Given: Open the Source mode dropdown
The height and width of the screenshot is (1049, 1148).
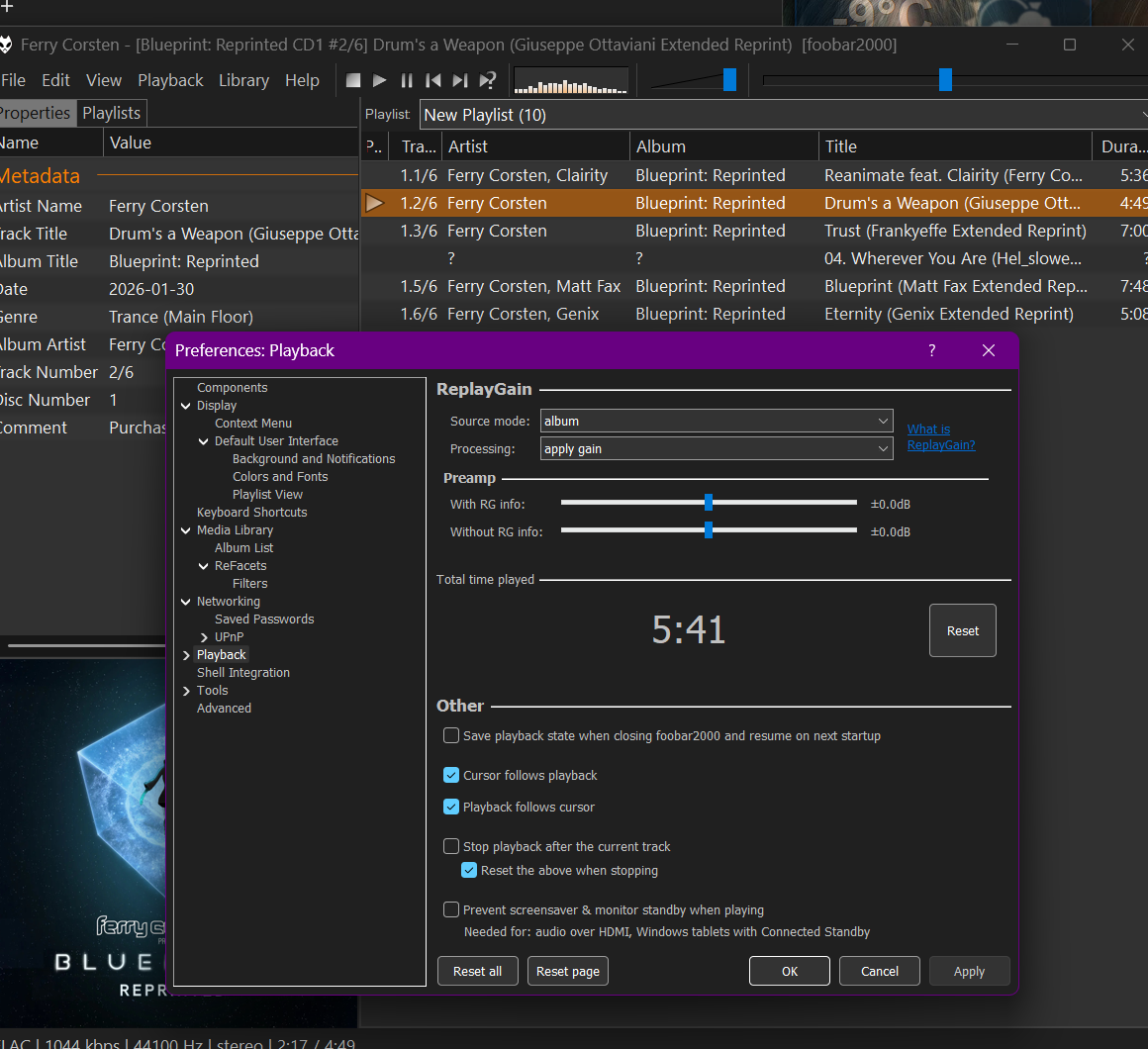Looking at the screenshot, I should (717, 421).
